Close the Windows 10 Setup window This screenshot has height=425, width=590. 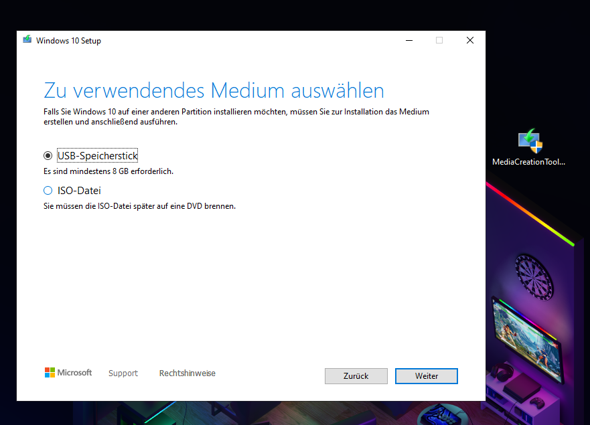point(470,40)
